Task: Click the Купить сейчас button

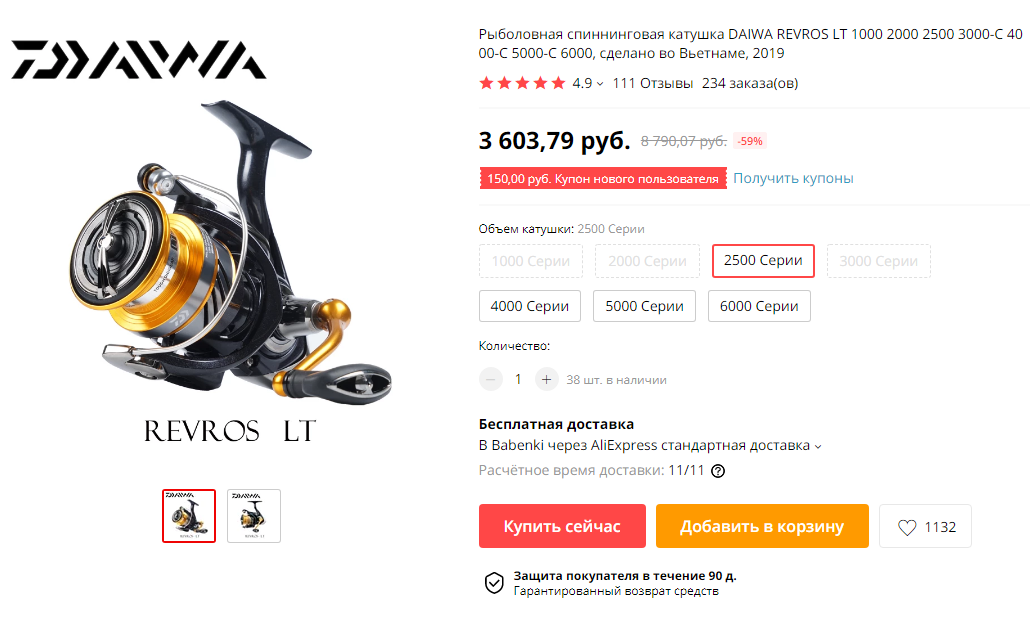Action: [x=562, y=526]
